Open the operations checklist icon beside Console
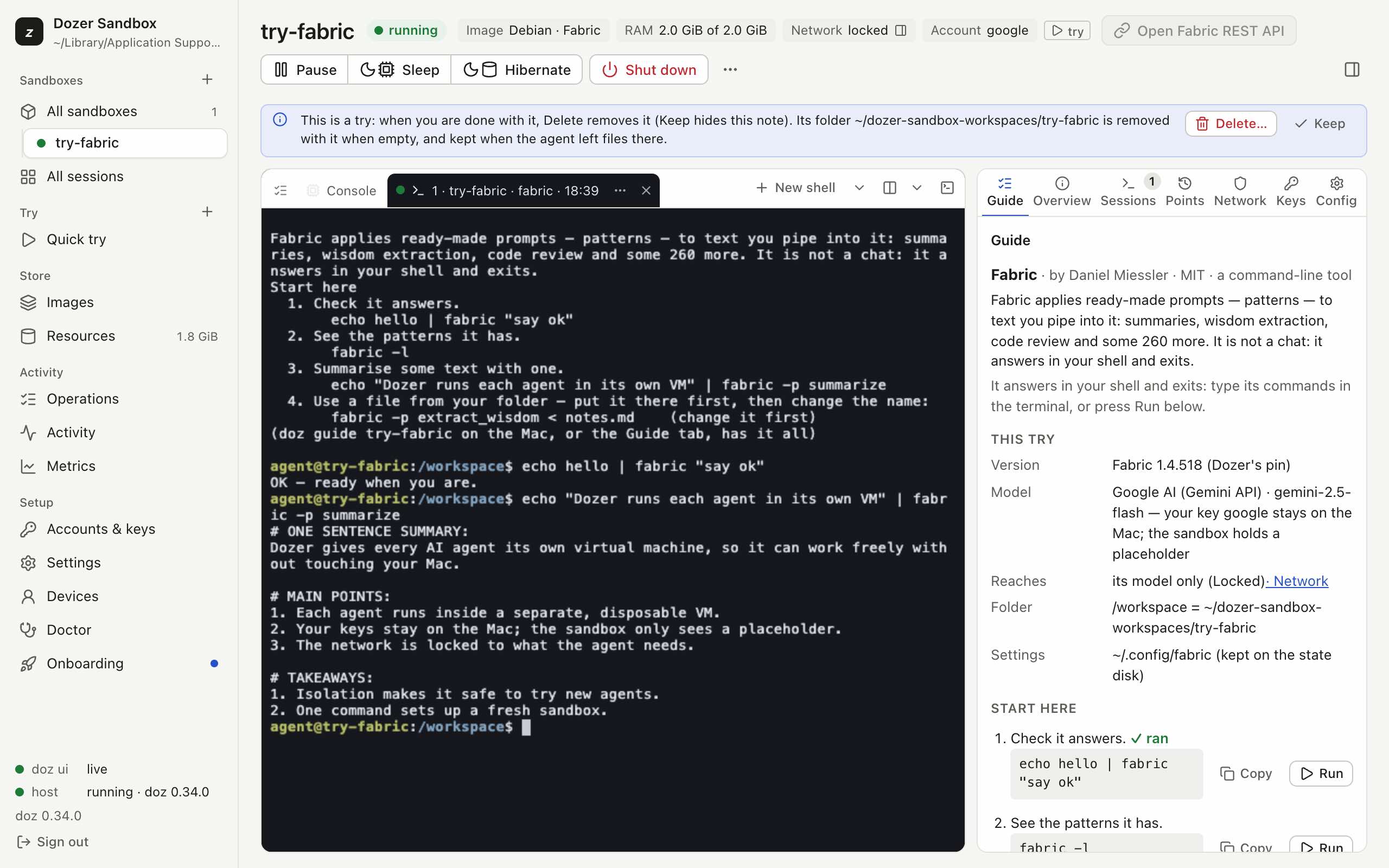The width and height of the screenshot is (1389, 868). 281,190
